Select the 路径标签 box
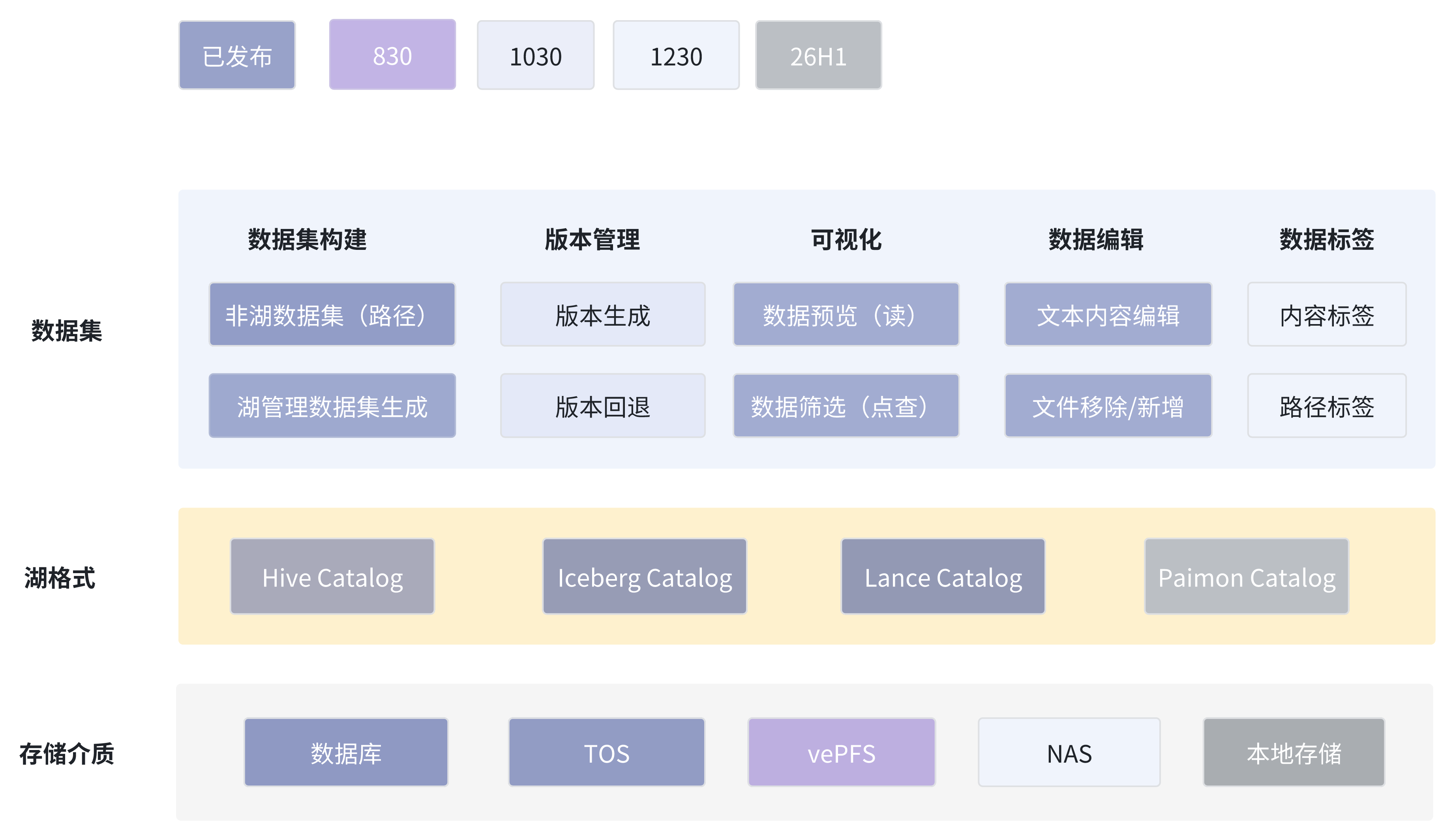 (x=1326, y=405)
